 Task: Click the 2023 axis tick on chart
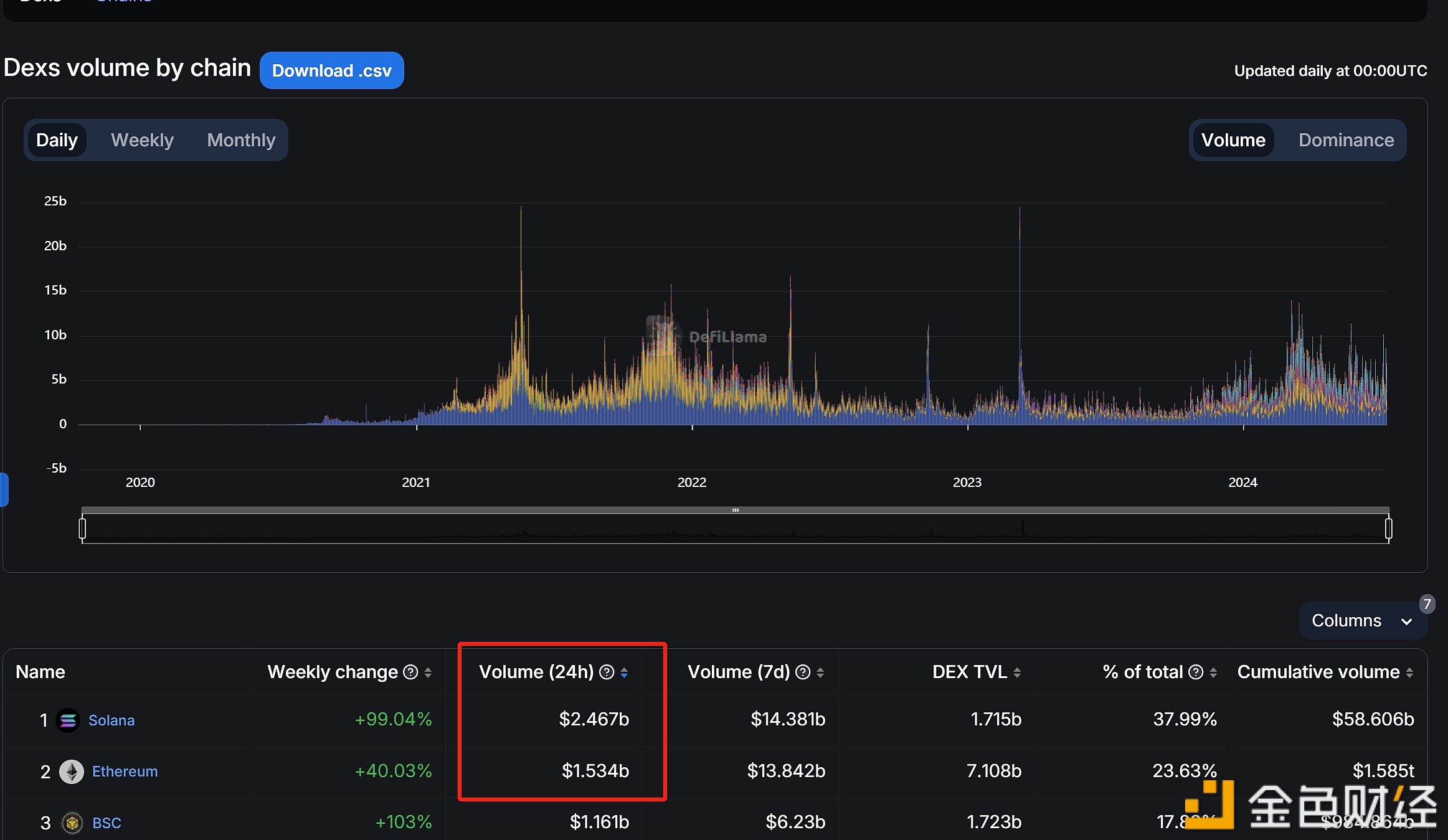click(967, 482)
